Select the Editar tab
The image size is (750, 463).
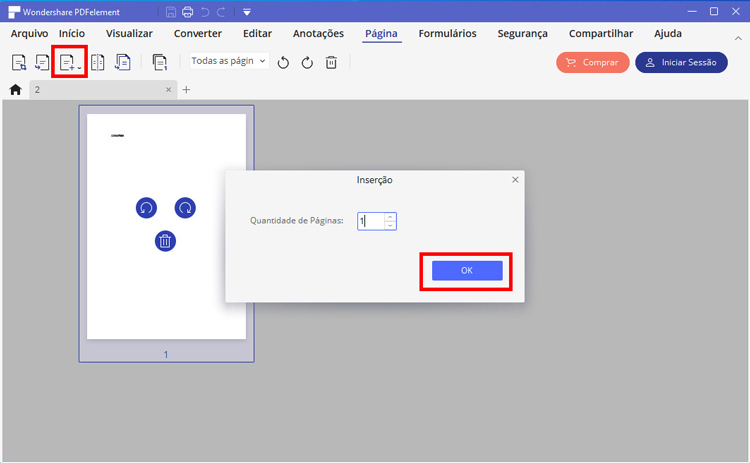click(x=257, y=33)
